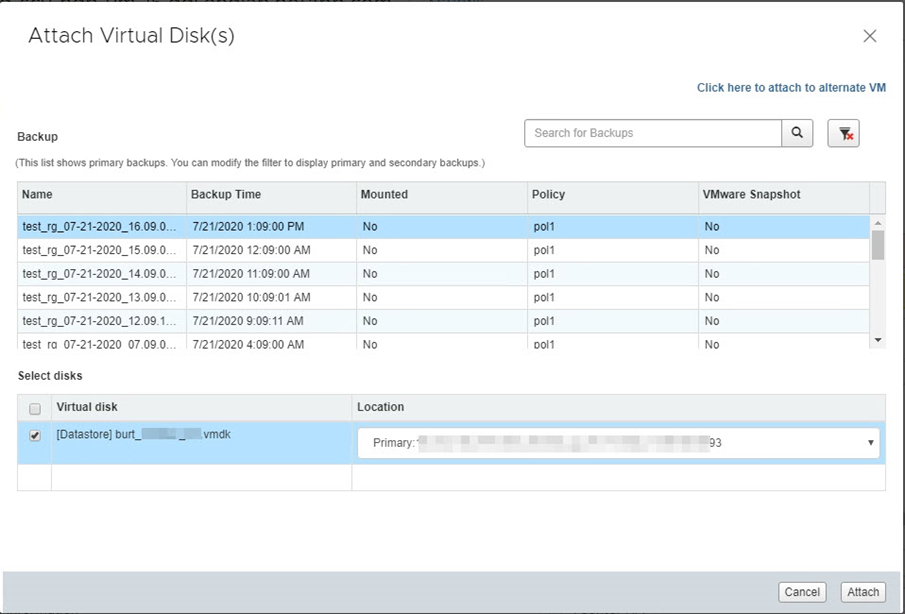Click 'attach to alternate VM' link
Image resolution: width=905 pixels, height=614 pixels.
pyautogui.click(x=791, y=88)
